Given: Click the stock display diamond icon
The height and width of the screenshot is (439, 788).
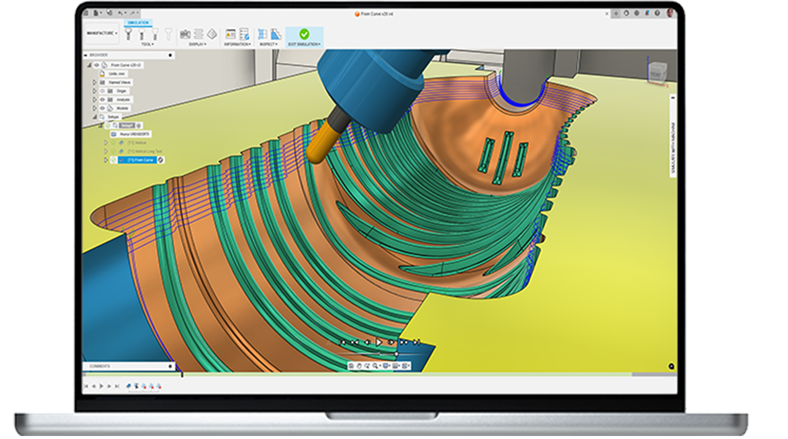Looking at the screenshot, I should (x=212, y=34).
